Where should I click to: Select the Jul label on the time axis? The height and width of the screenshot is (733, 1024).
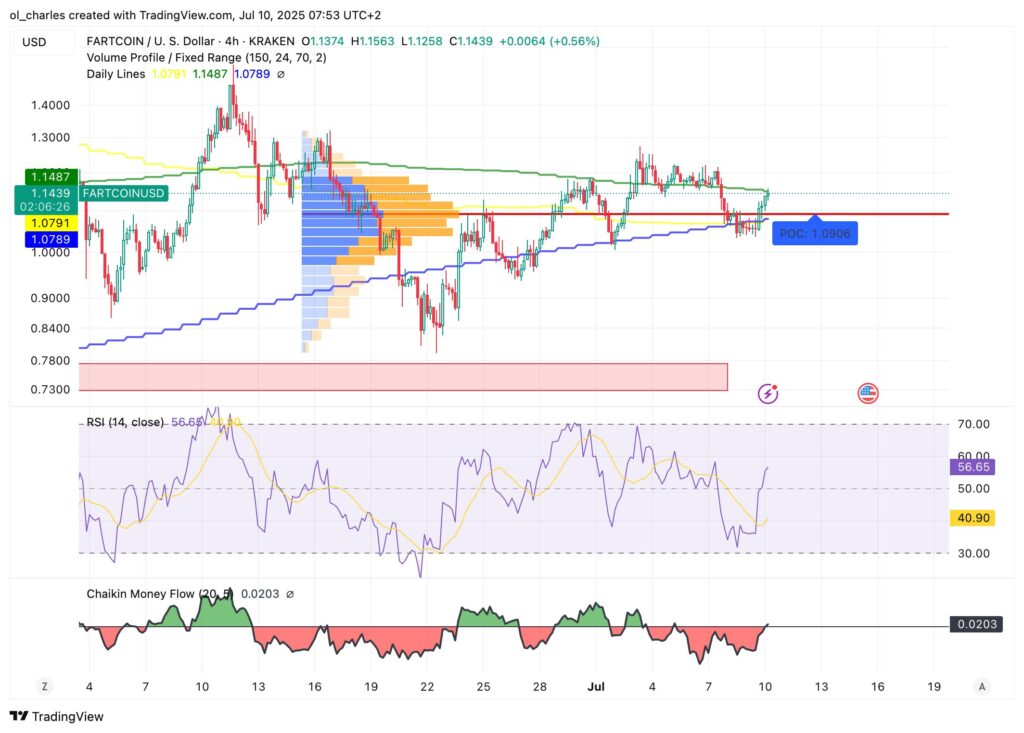[x=597, y=687]
